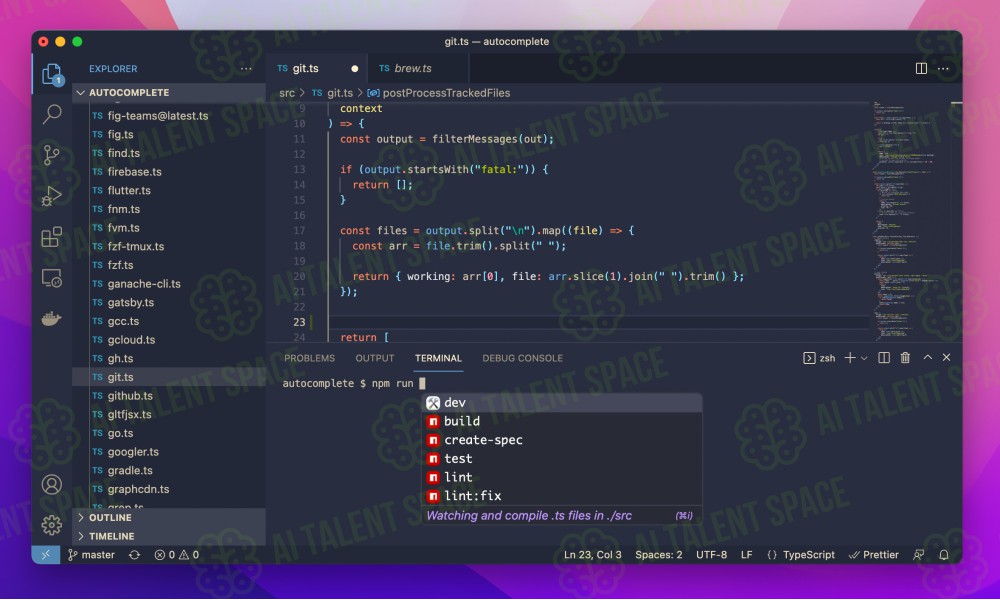Select the TERMINAL panel tab
The width and height of the screenshot is (1000, 600).
click(x=438, y=358)
